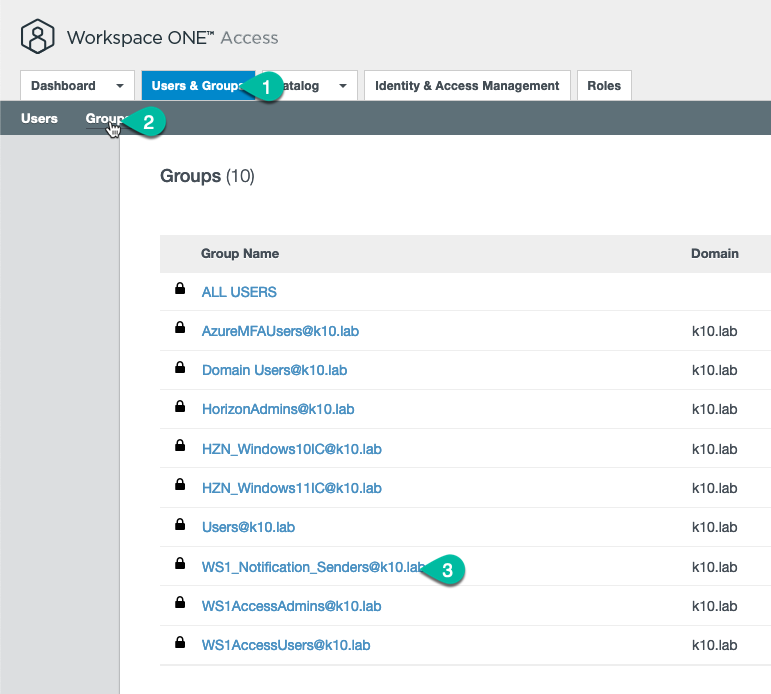The image size is (771, 694).
Task: Click lock icon beside WS1_Notification_Senders@k10.lab
Action: point(180,564)
